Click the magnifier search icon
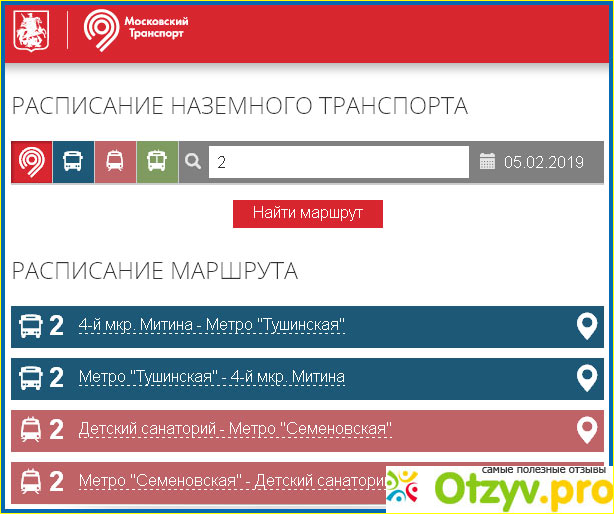Viewport: 614px width, 514px height. pos(194,161)
